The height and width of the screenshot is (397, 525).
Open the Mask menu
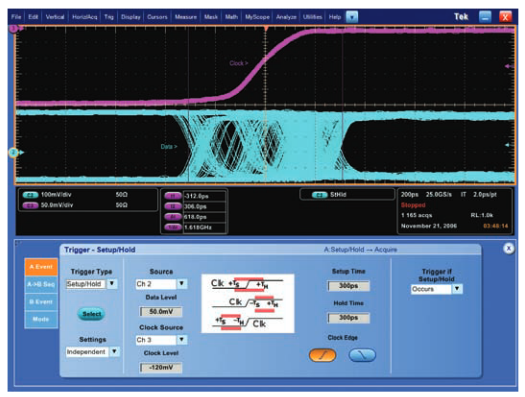[211, 17]
